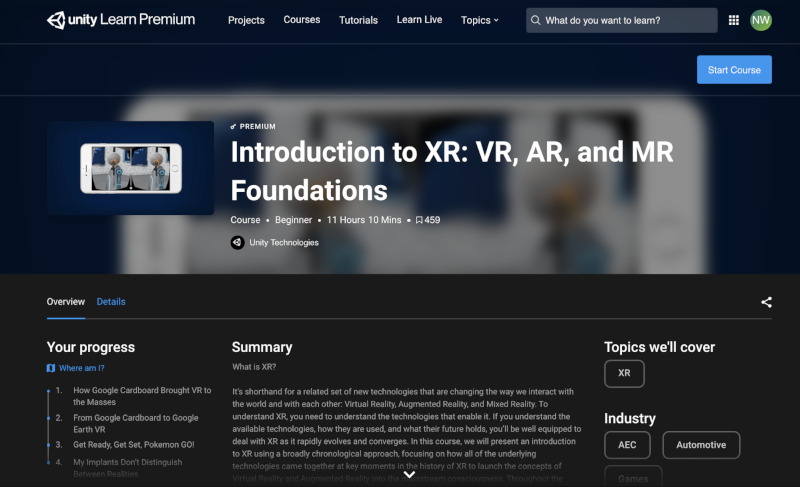Viewport: 800px width, 487px height.
Task: Click the 11 Hours 10 Mins duration text
Action: (x=364, y=220)
